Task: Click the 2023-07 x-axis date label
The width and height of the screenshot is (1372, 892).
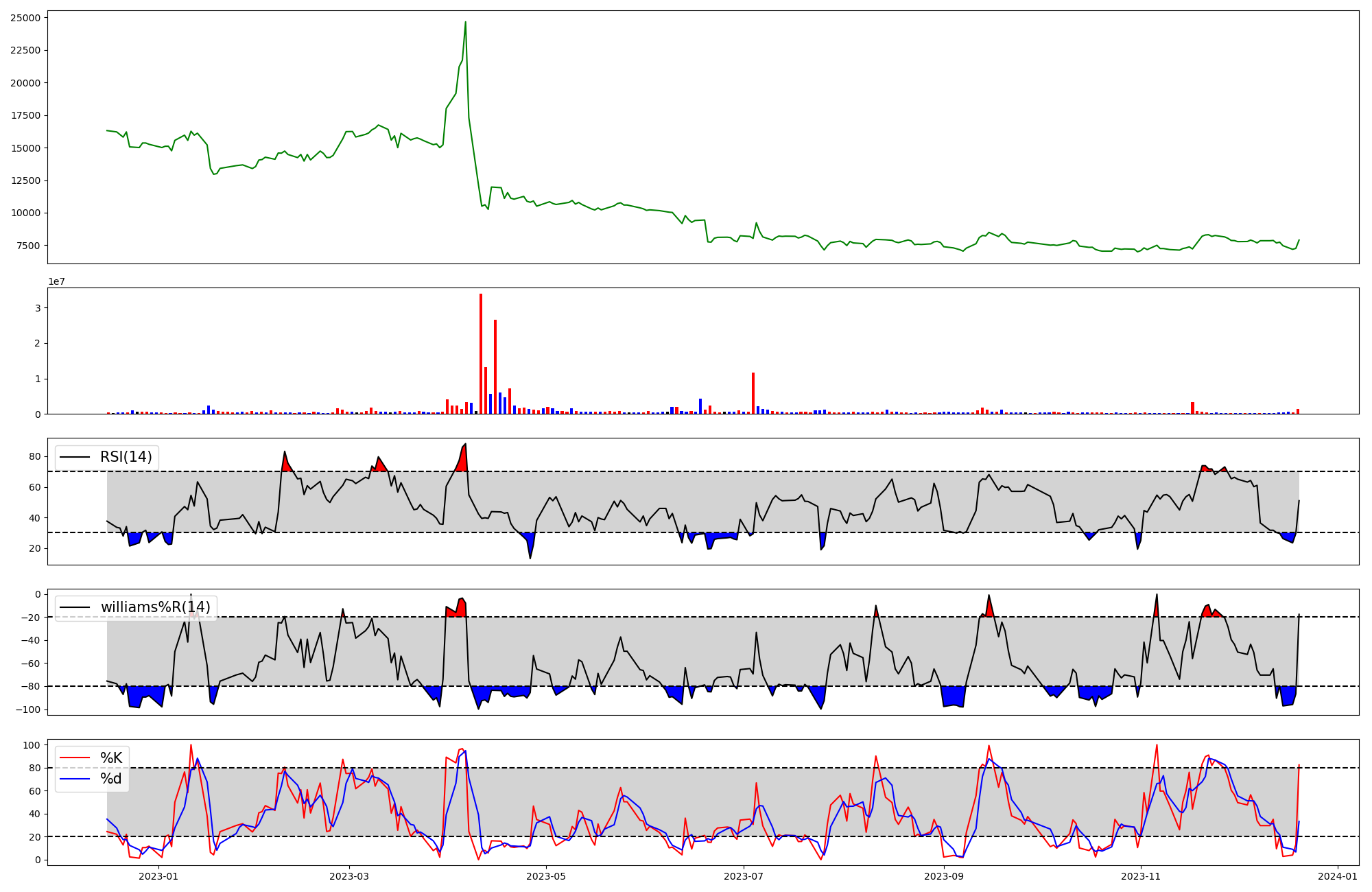Action: pos(744,876)
